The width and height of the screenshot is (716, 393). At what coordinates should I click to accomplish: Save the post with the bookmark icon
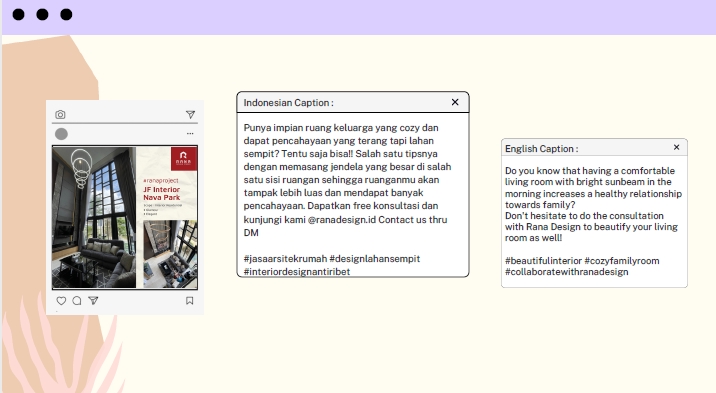pos(190,300)
